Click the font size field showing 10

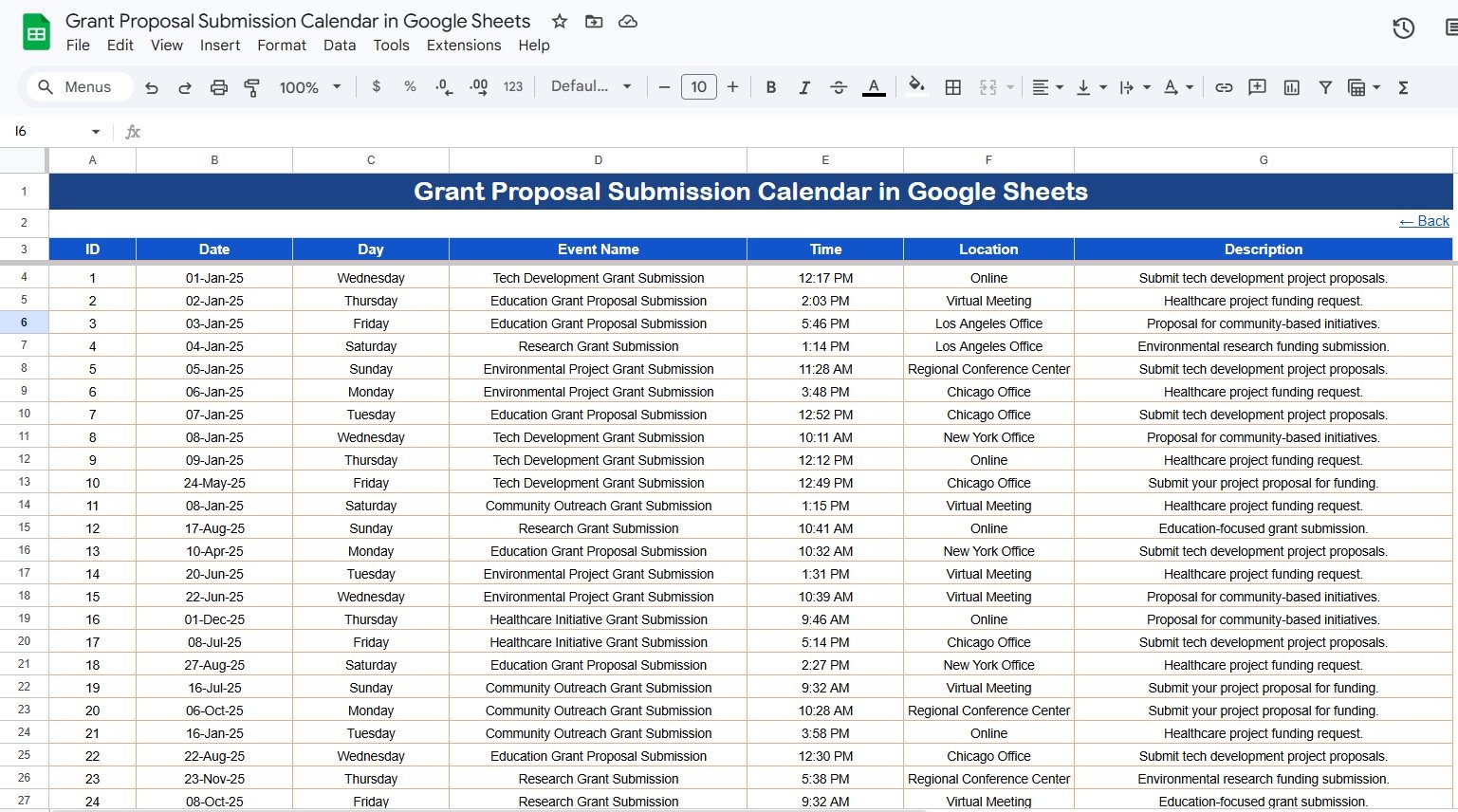click(x=699, y=87)
